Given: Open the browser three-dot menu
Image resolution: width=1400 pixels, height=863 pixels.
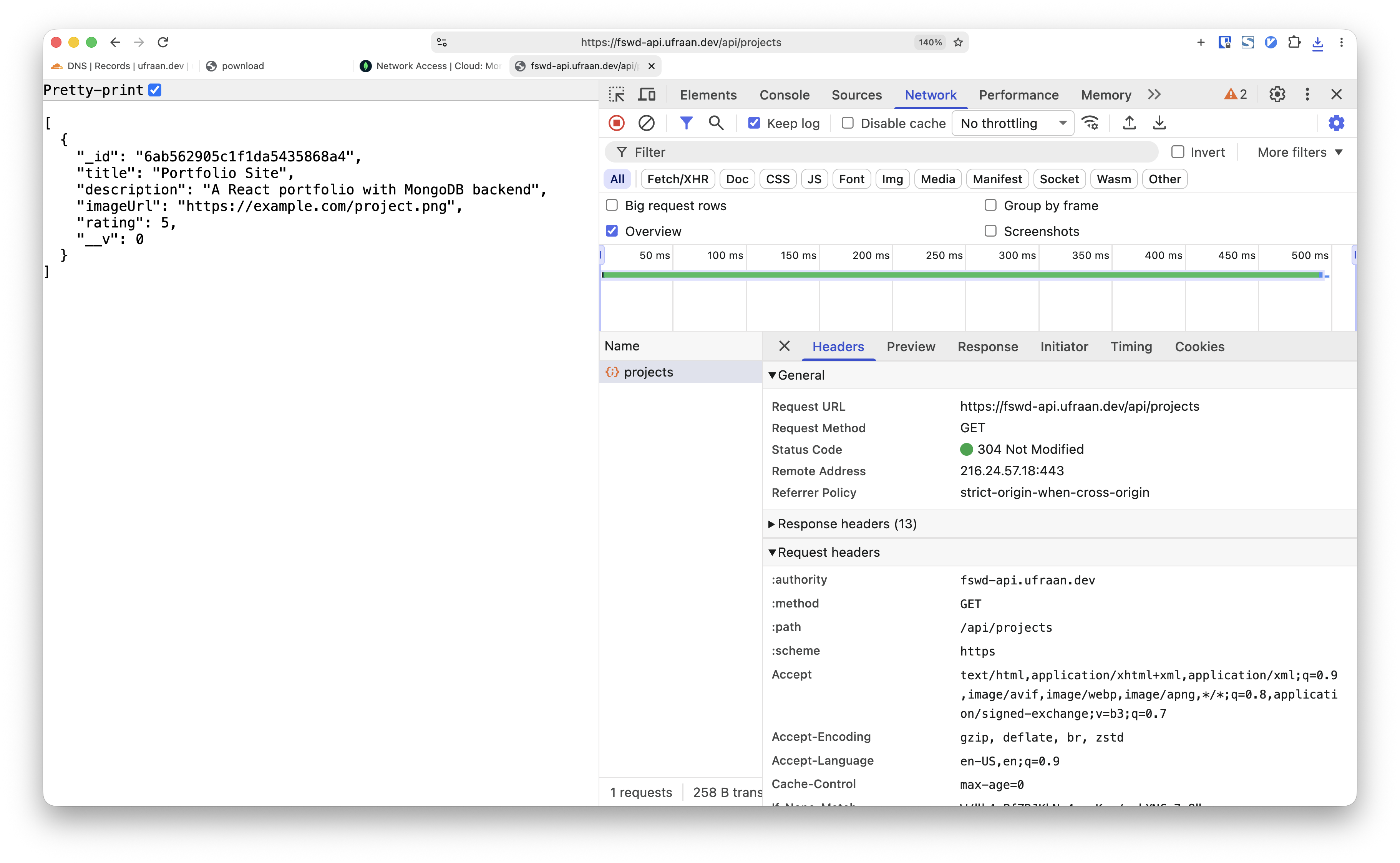Looking at the screenshot, I should pyautogui.click(x=1341, y=42).
